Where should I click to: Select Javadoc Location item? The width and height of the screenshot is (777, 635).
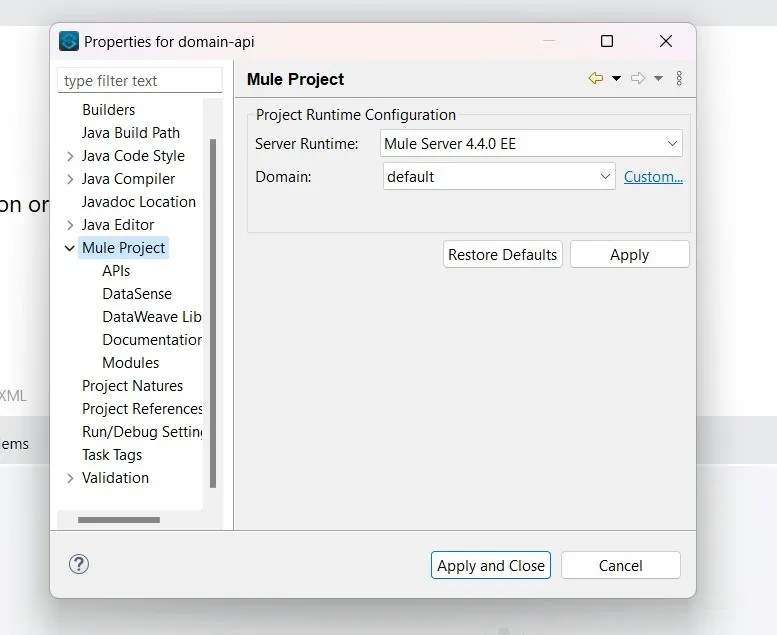point(139,202)
